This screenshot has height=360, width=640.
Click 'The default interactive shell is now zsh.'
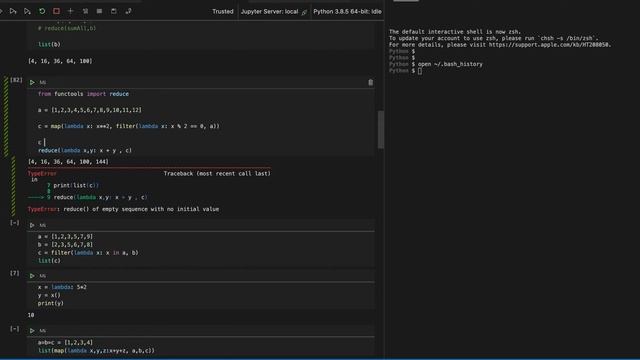pyautogui.click(x=455, y=32)
